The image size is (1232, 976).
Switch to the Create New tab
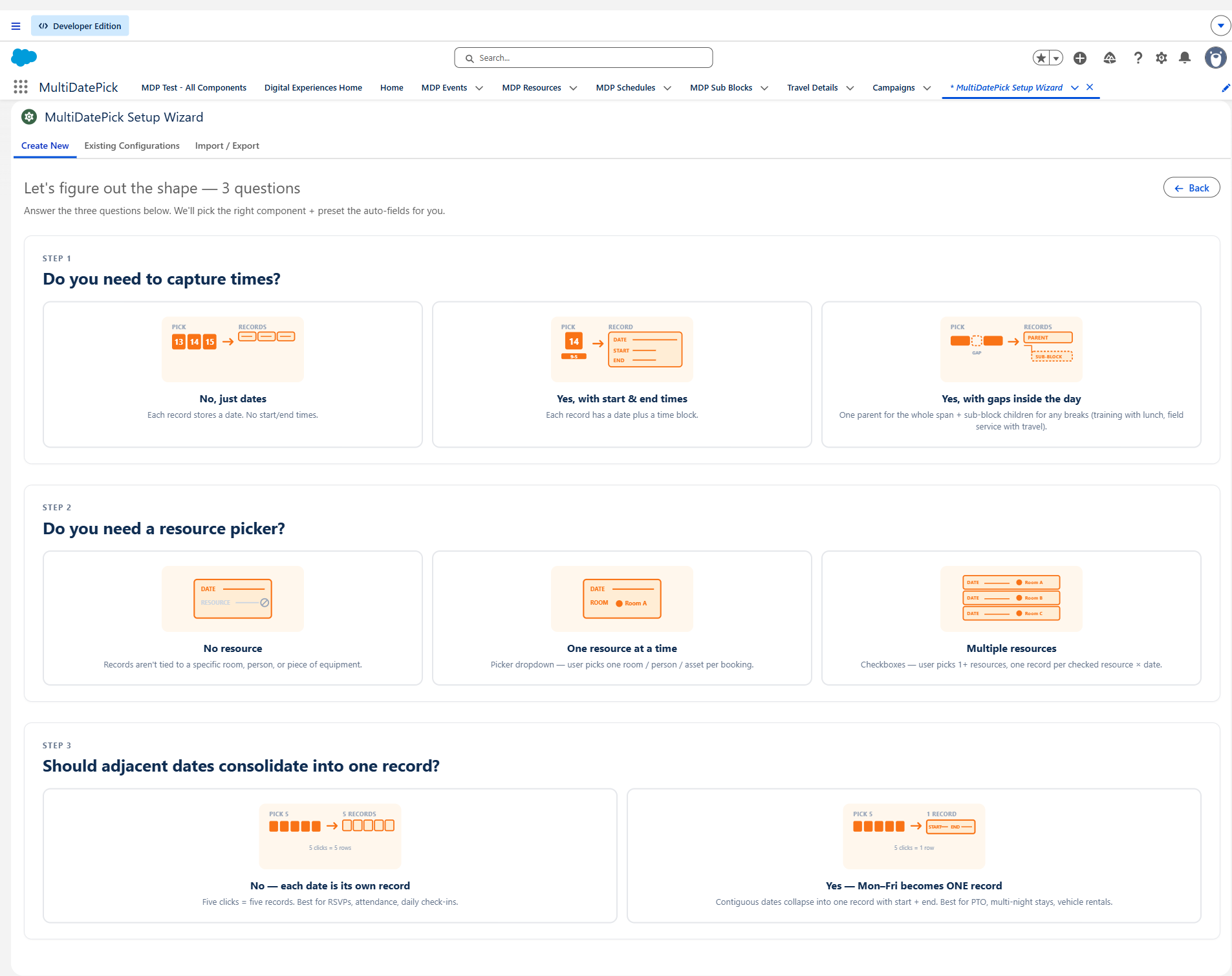click(45, 146)
